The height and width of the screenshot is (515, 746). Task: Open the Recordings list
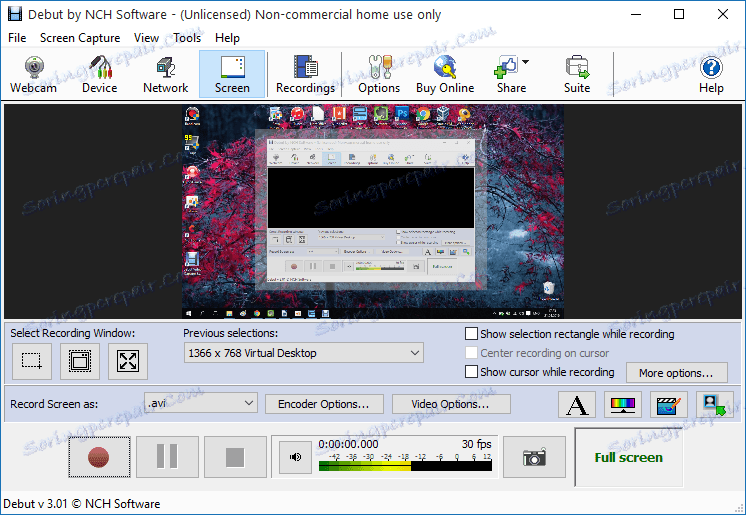tap(305, 74)
